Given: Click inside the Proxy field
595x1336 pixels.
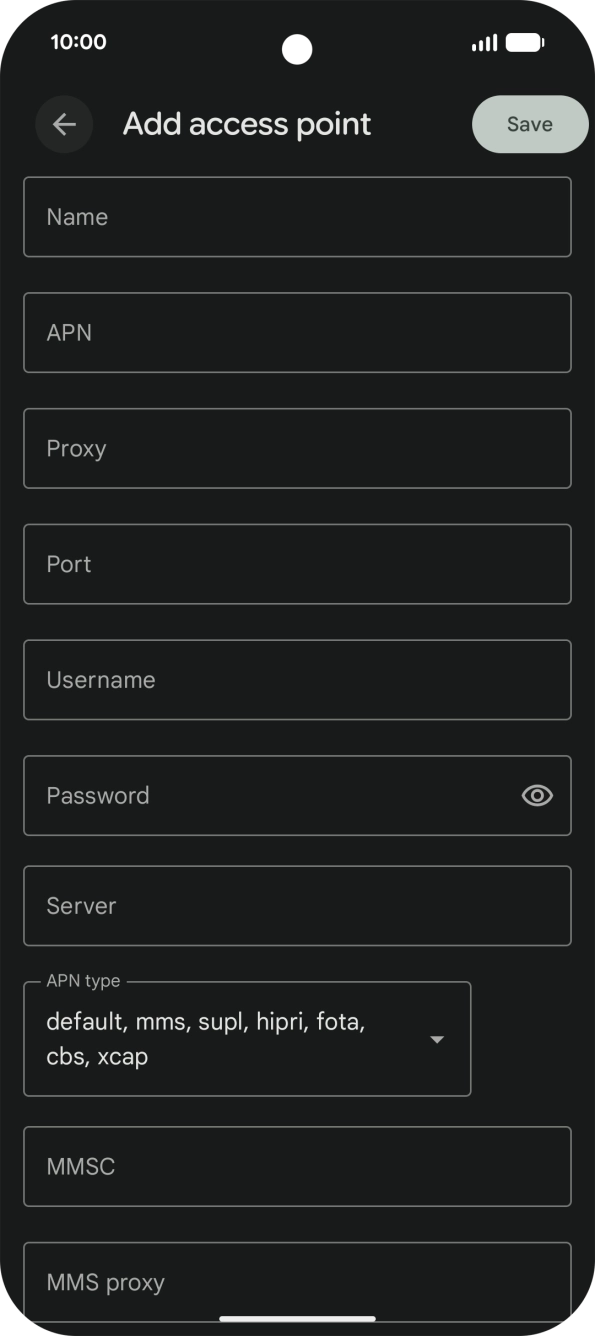Looking at the screenshot, I should (297, 448).
